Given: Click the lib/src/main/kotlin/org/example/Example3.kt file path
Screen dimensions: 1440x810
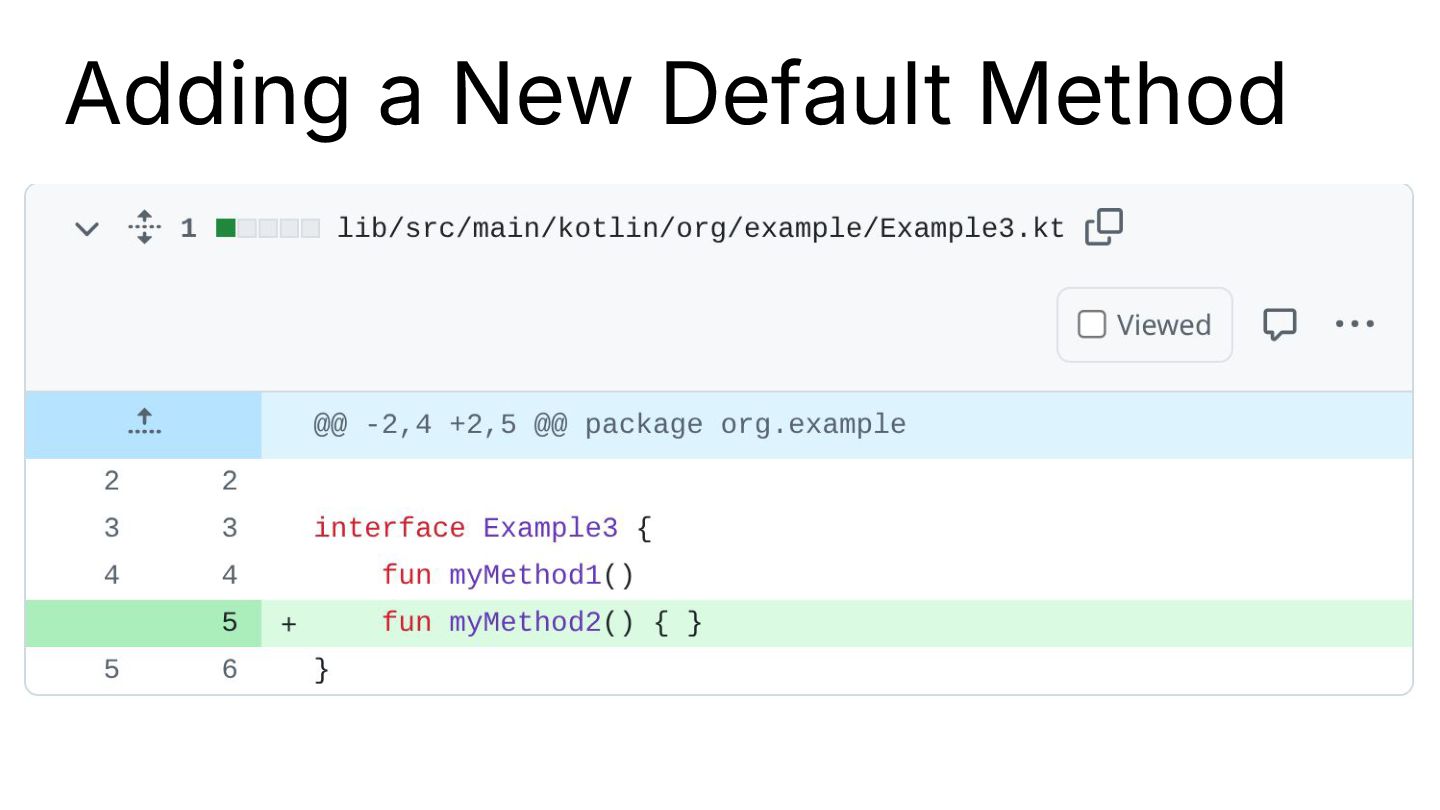Looking at the screenshot, I should pyautogui.click(x=700, y=228).
